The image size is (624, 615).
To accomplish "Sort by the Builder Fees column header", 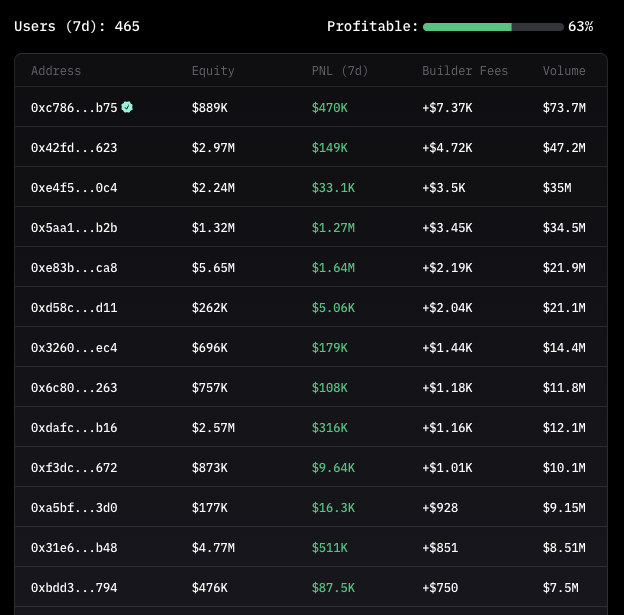I will point(465,71).
